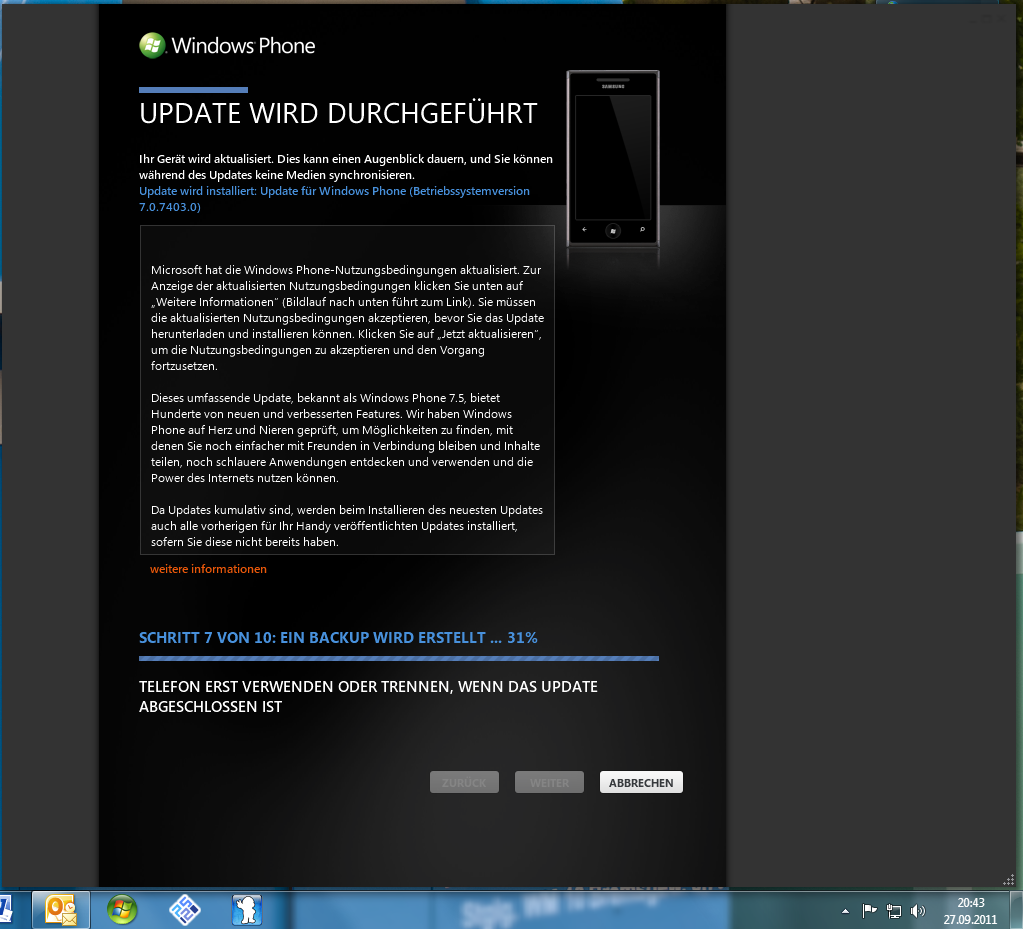This screenshot has height=929, width=1023.
Task: Click the resize grip of the Zune window
Action: [1009, 880]
